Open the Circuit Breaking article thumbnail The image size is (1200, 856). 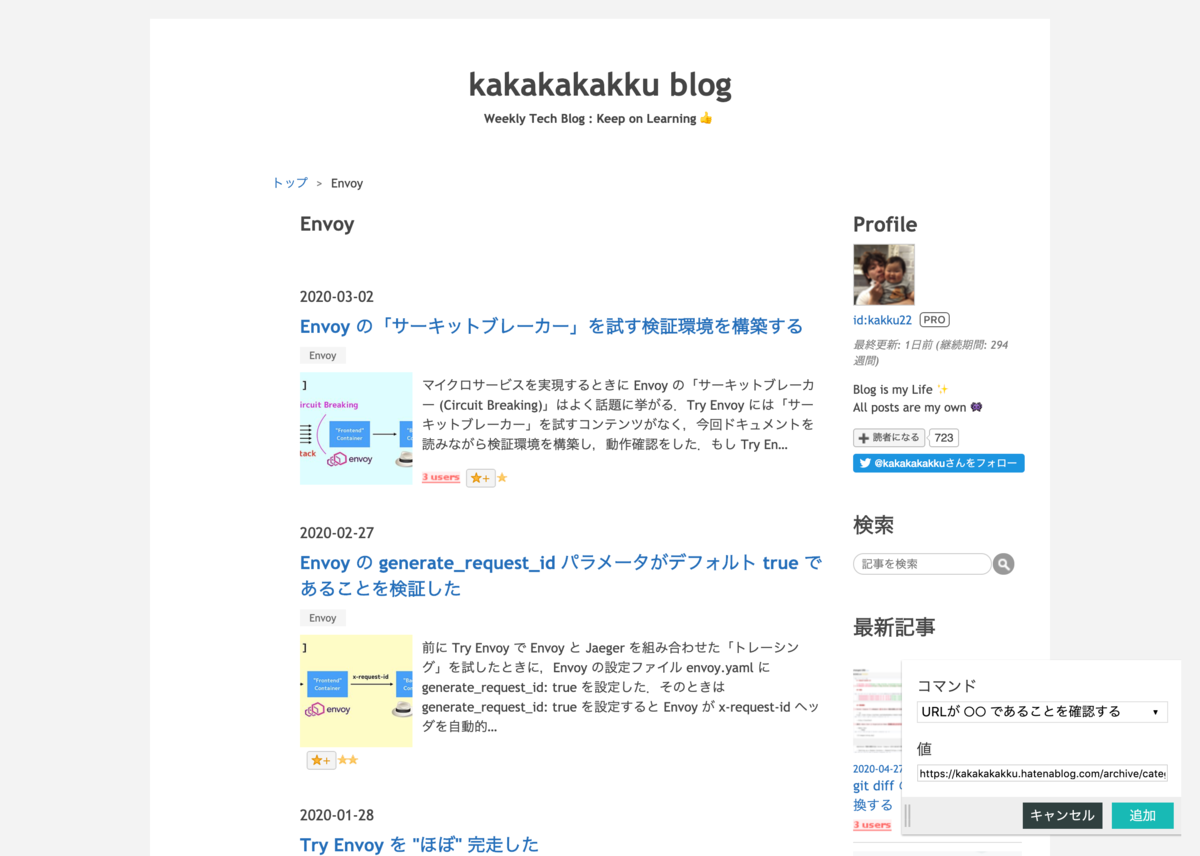pyautogui.click(x=356, y=428)
